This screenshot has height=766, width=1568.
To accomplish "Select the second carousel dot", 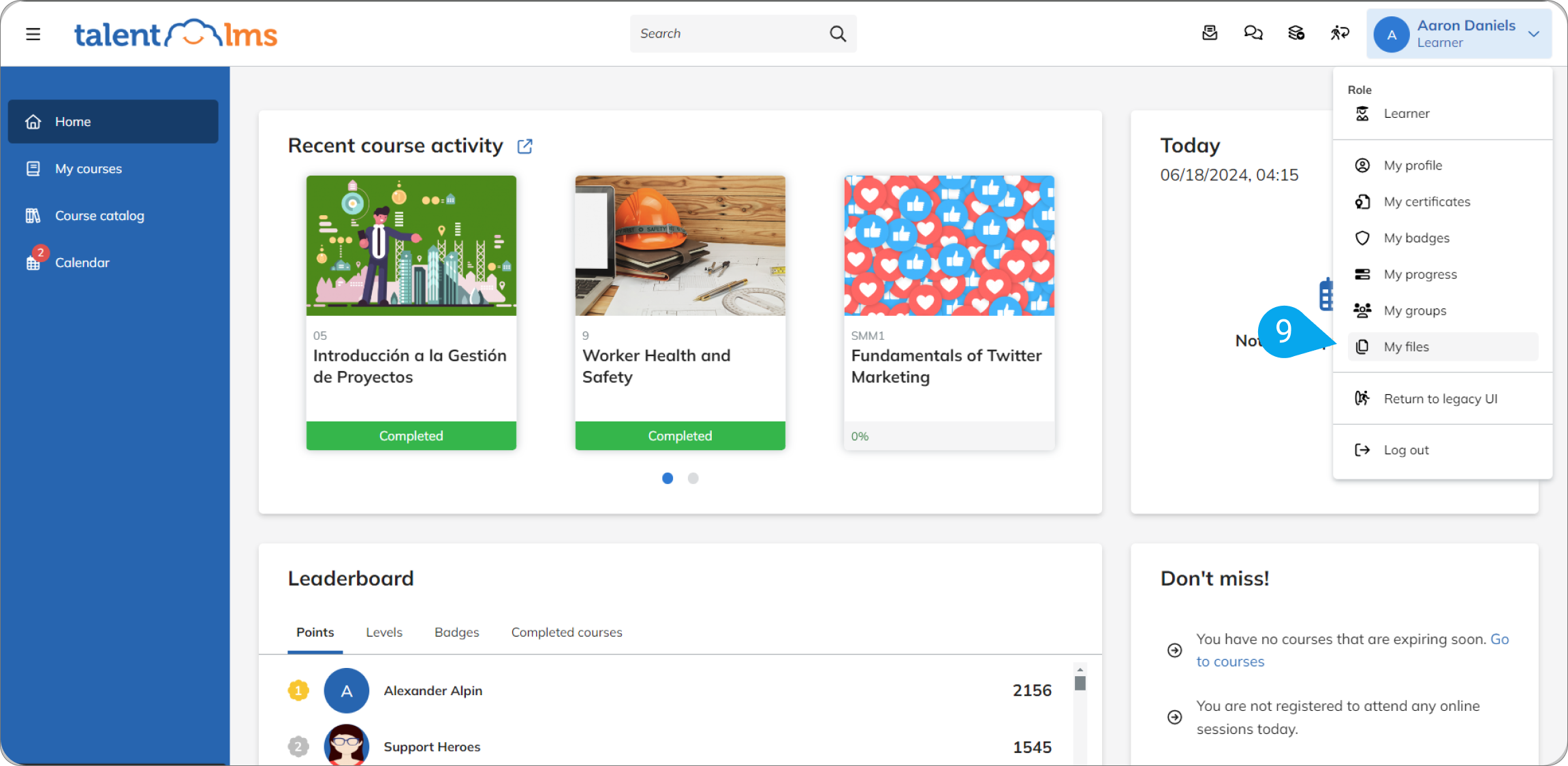I will pos(693,478).
